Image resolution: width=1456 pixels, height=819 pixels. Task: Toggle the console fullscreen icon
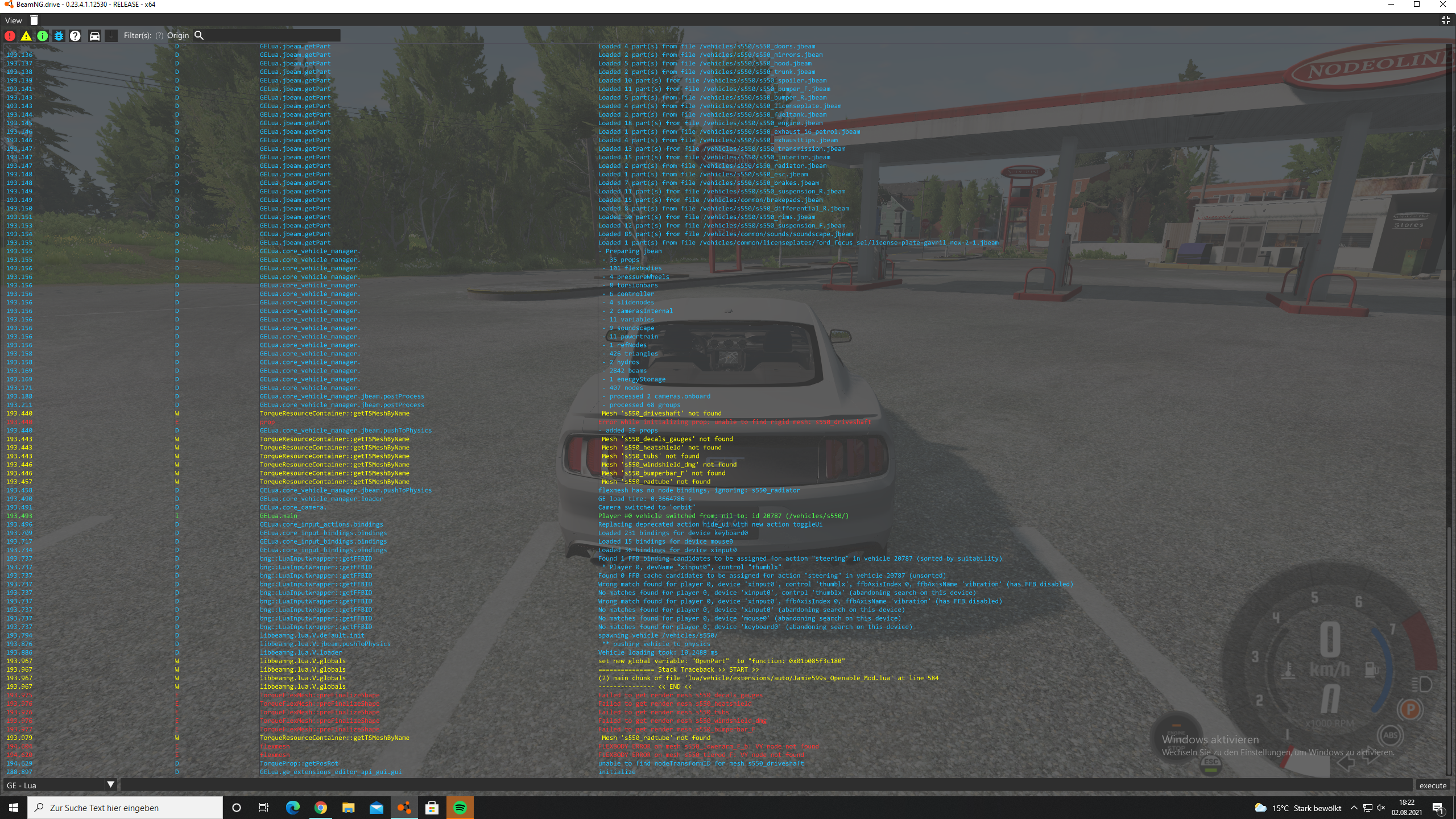pos(1445,20)
